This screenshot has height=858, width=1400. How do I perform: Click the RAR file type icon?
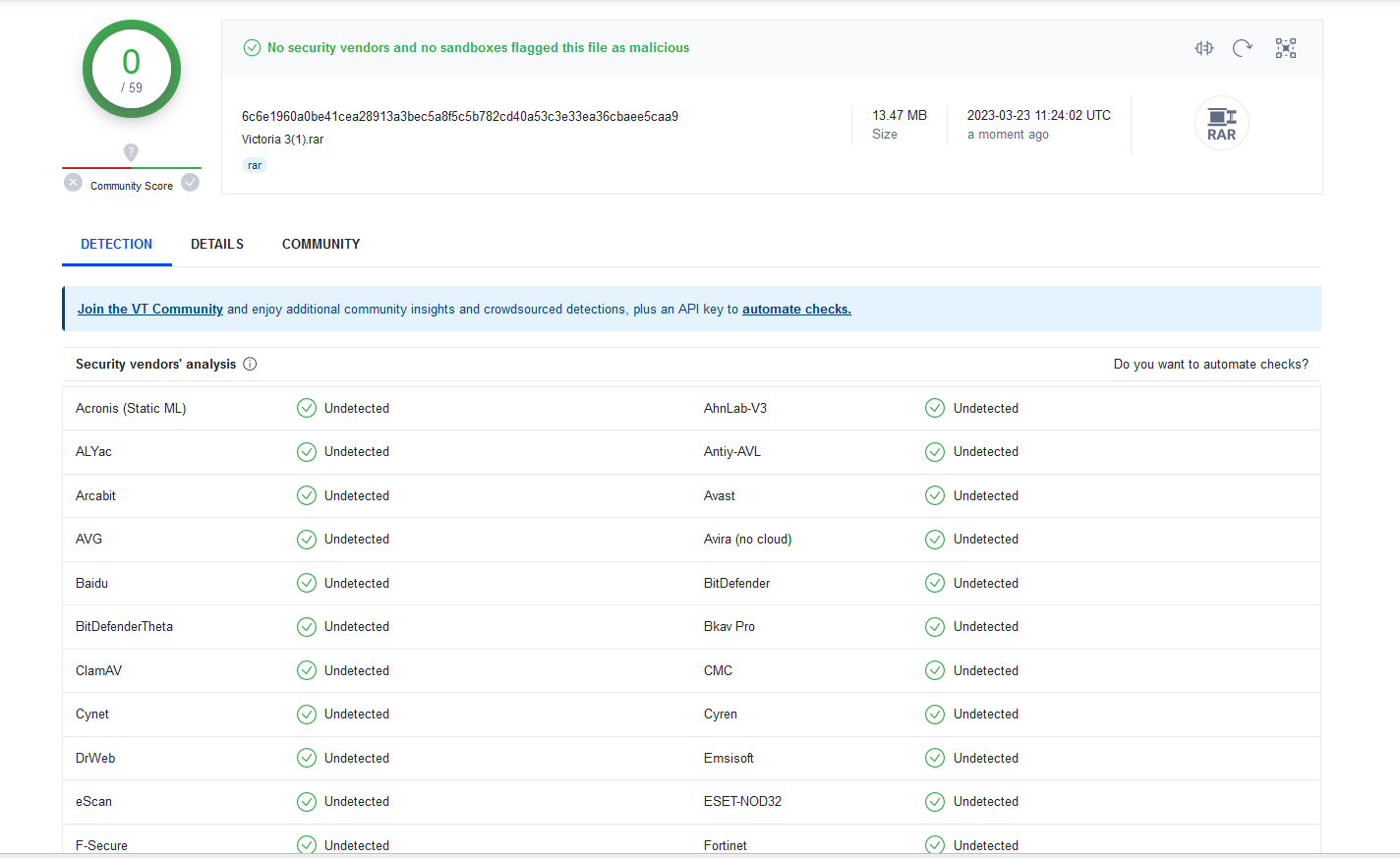click(1221, 123)
